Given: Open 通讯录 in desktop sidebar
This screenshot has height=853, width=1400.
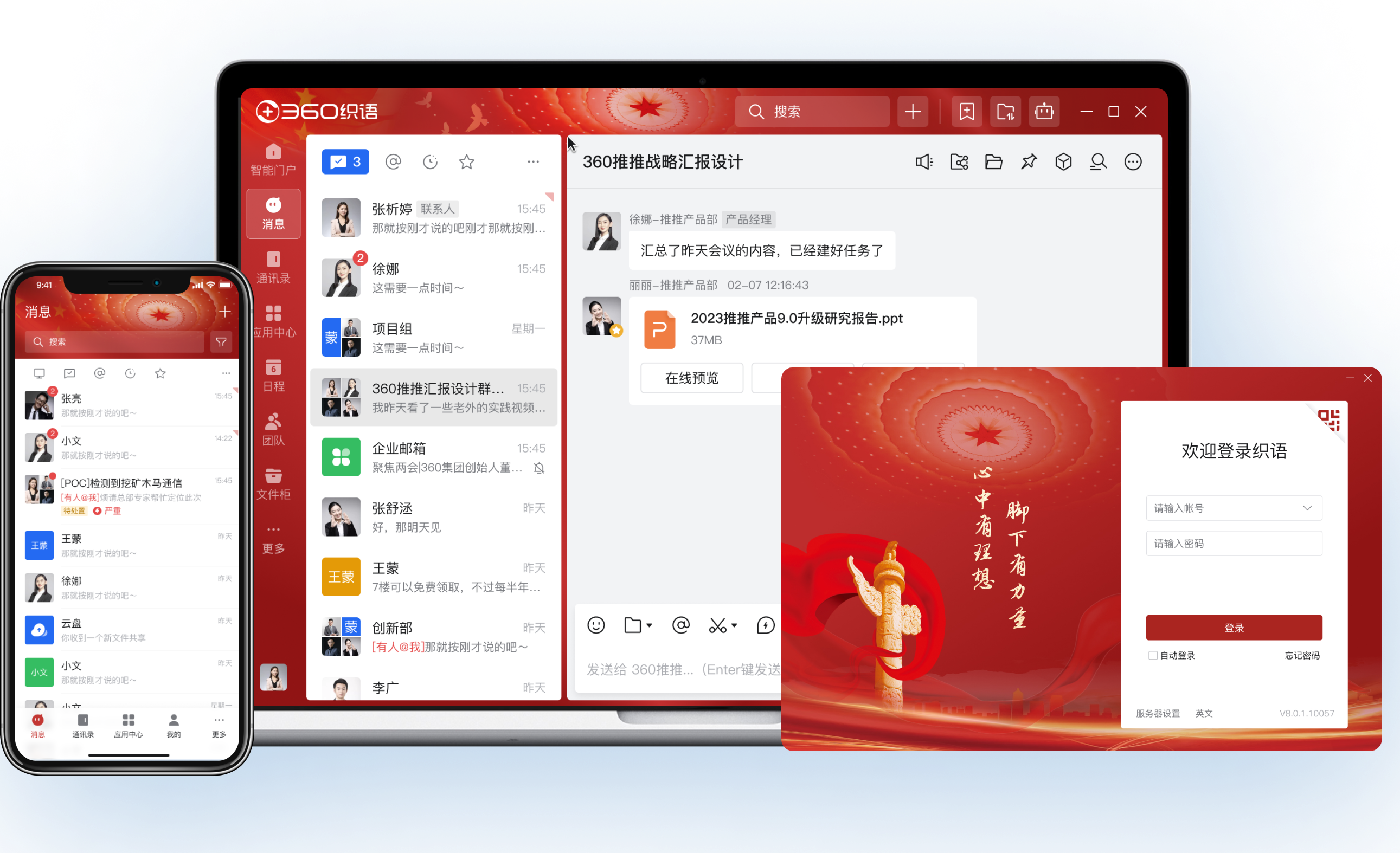Looking at the screenshot, I should [273, 268].
